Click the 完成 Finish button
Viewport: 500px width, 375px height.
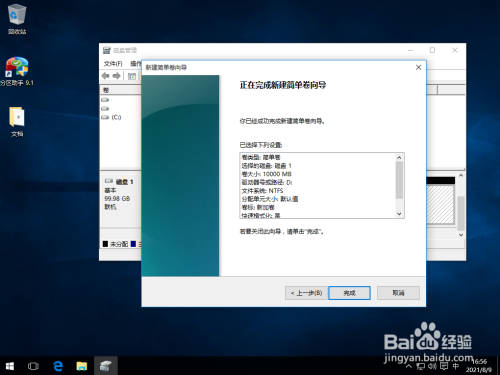[x=349, y=293]
